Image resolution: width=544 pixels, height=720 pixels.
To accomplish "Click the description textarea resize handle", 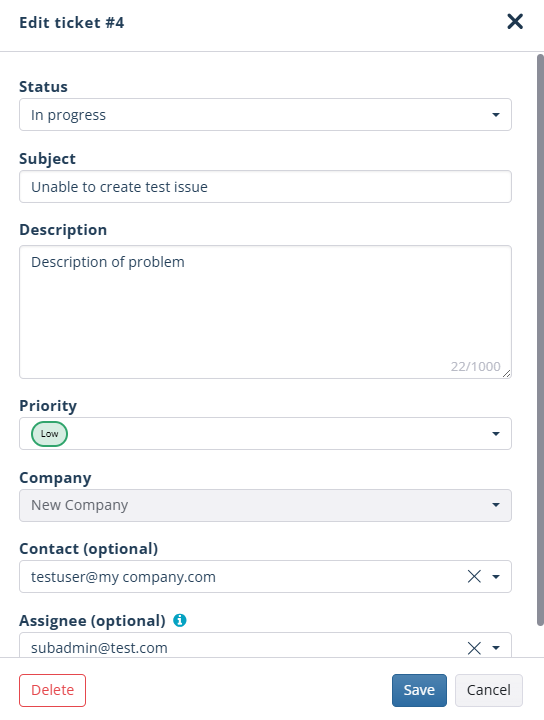I will (506, 374).
